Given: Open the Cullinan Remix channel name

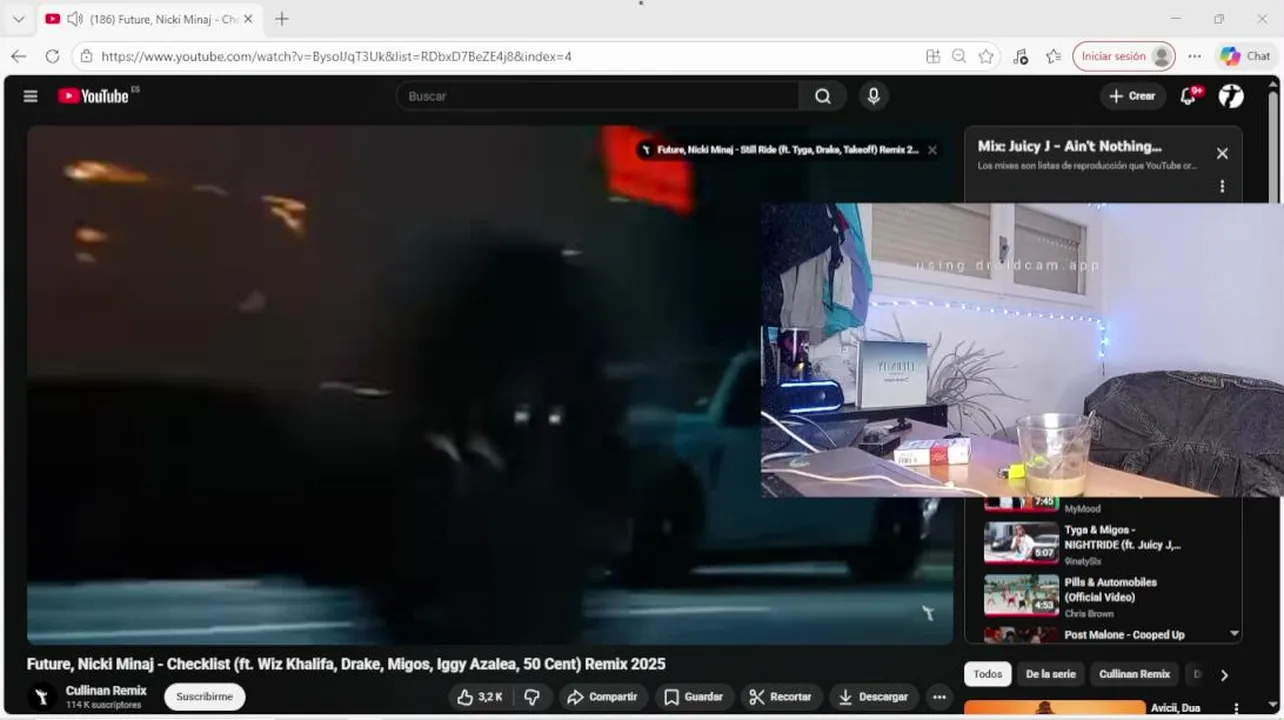Looking at the screenshot, I should (106, 691).
